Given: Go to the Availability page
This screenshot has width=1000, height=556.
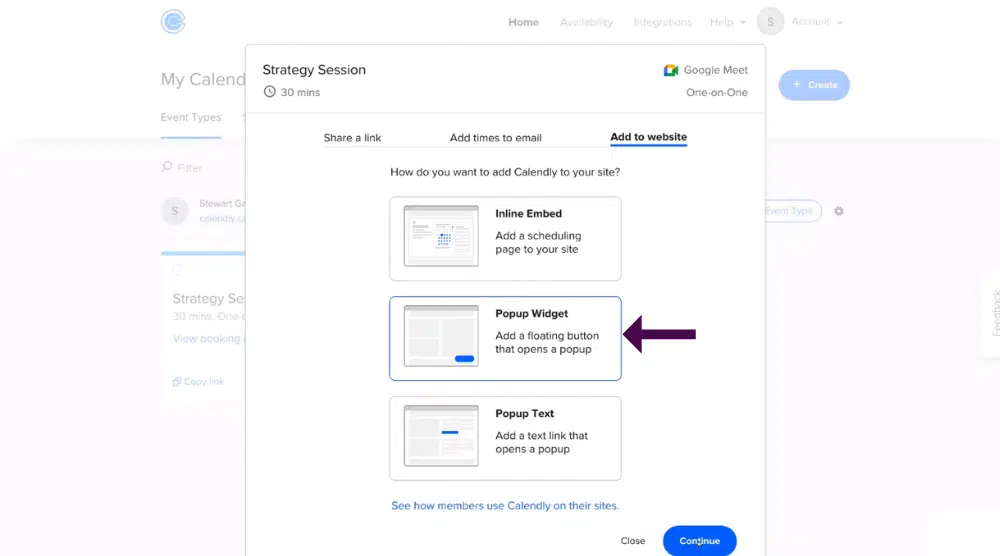Looking at the screenshot, I should point(586,22).
